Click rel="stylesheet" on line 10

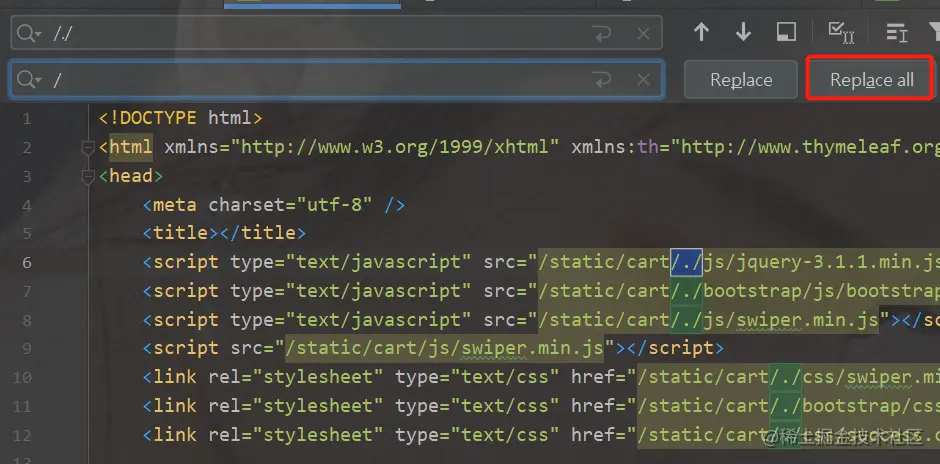click(x=296, y=377)
